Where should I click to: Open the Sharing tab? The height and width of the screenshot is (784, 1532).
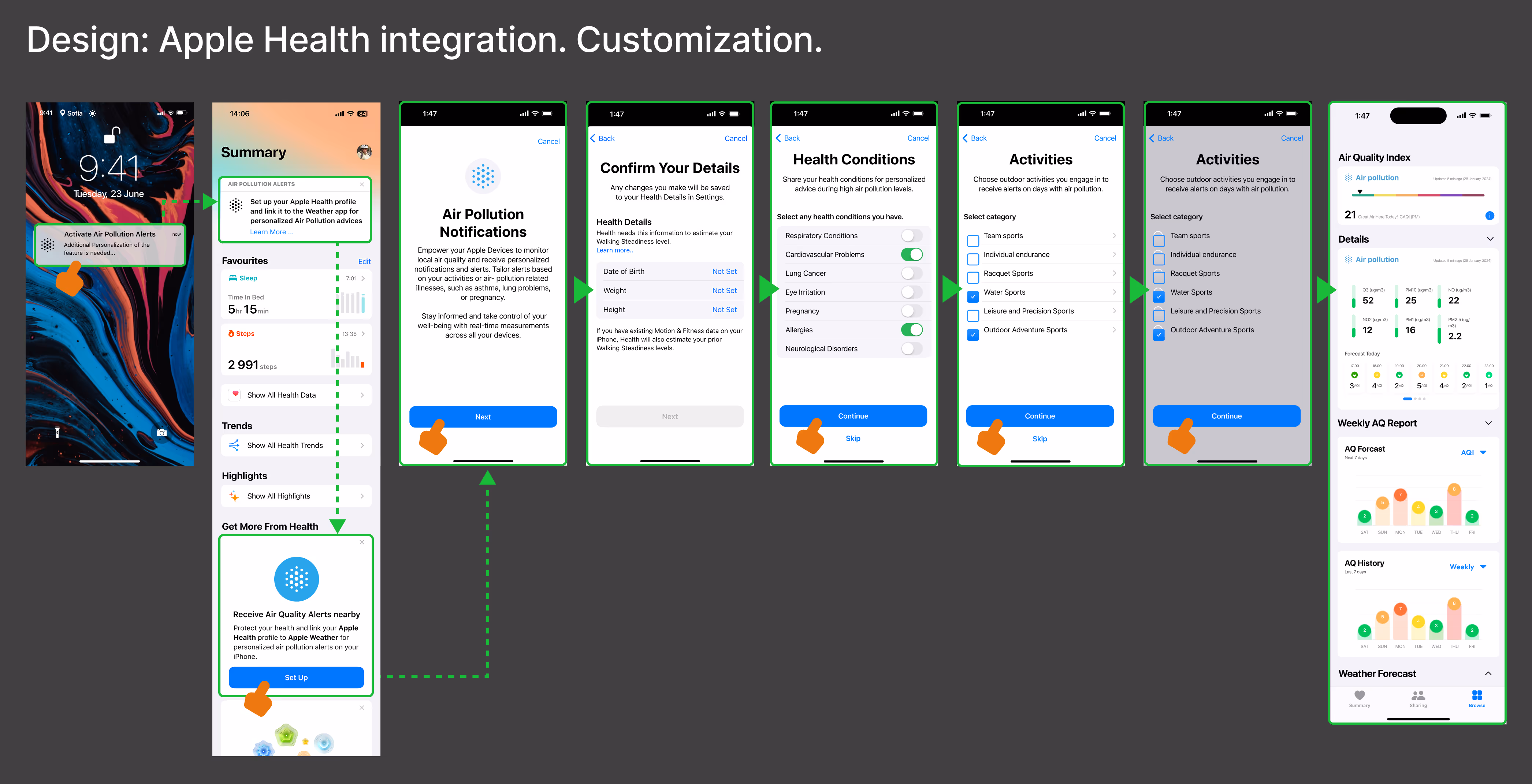pyautogui.click(x=1418, y=698)
